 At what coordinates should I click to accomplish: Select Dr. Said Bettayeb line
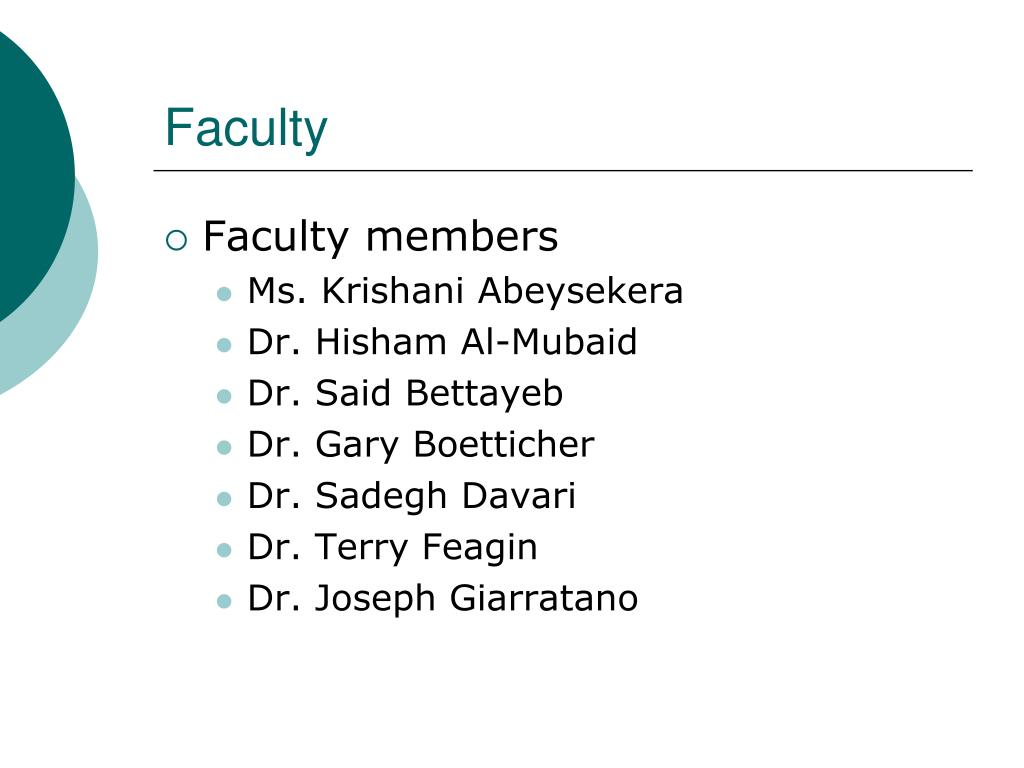coord(405,393)
